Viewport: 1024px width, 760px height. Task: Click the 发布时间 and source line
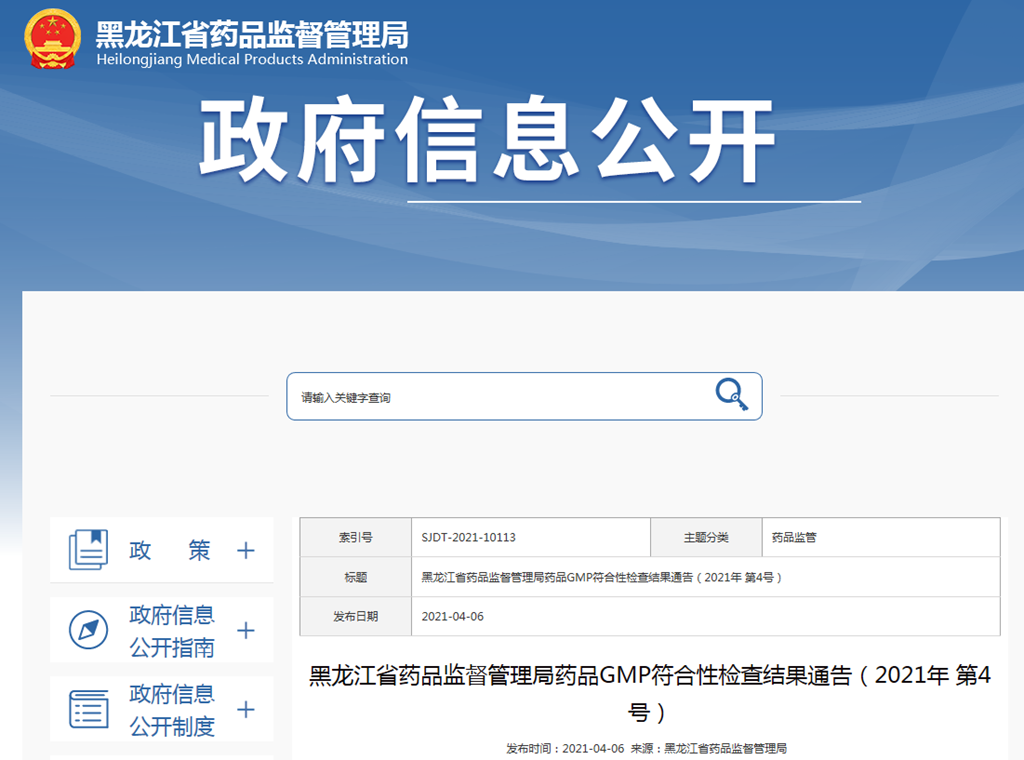646,748
